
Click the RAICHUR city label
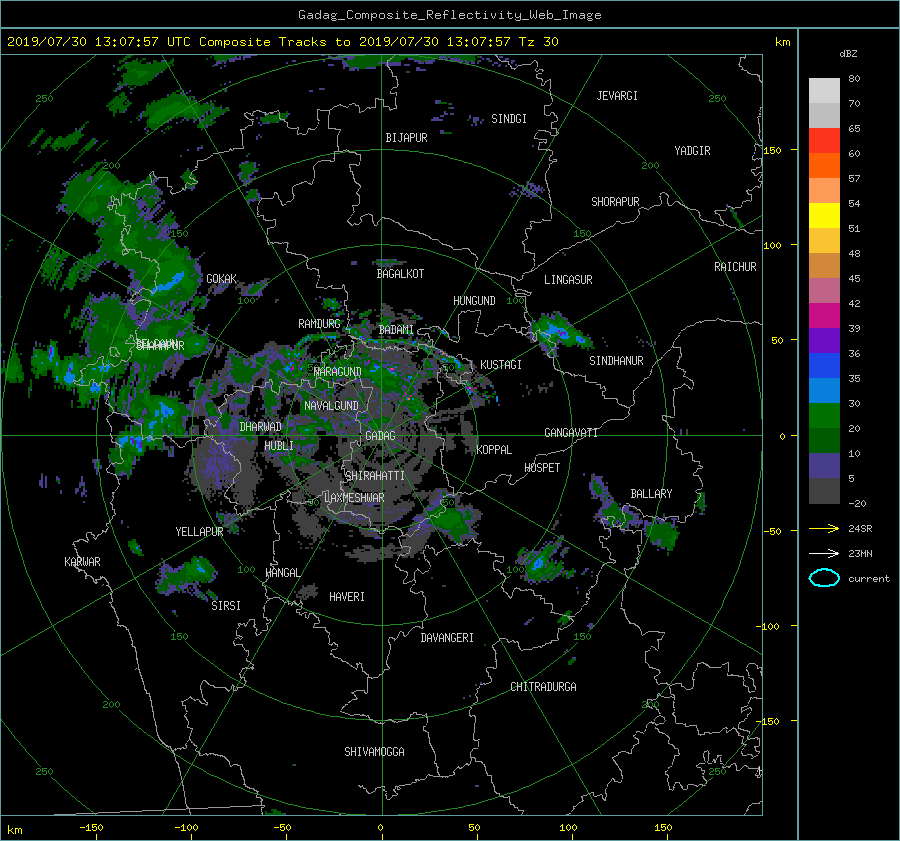735,267
